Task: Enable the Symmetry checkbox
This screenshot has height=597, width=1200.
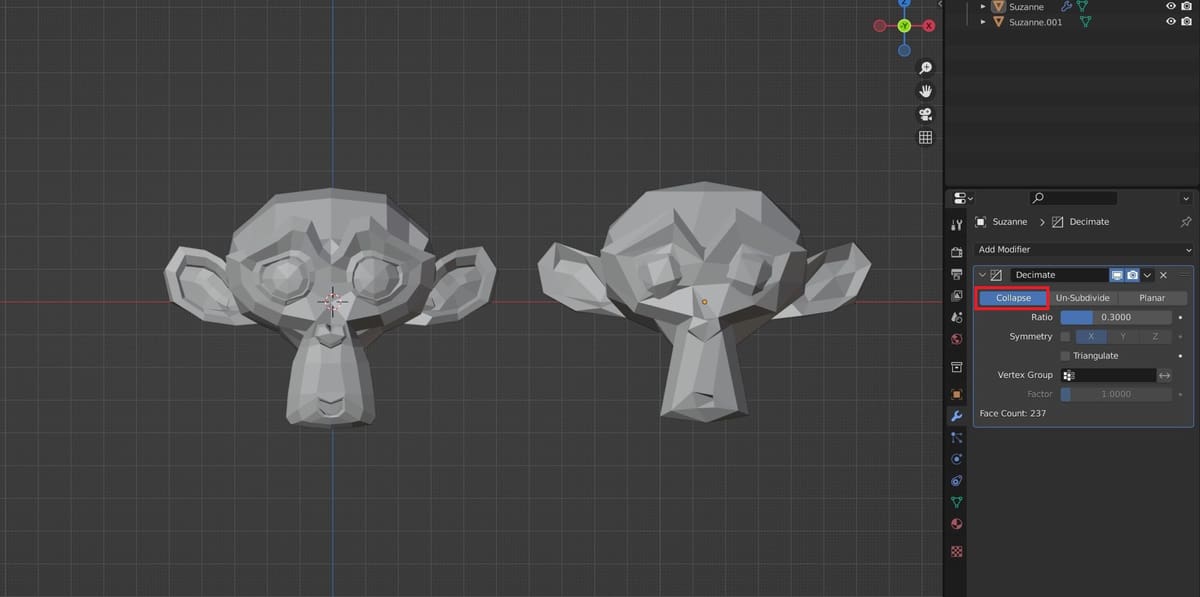Action: click(x=1065, y=337)
